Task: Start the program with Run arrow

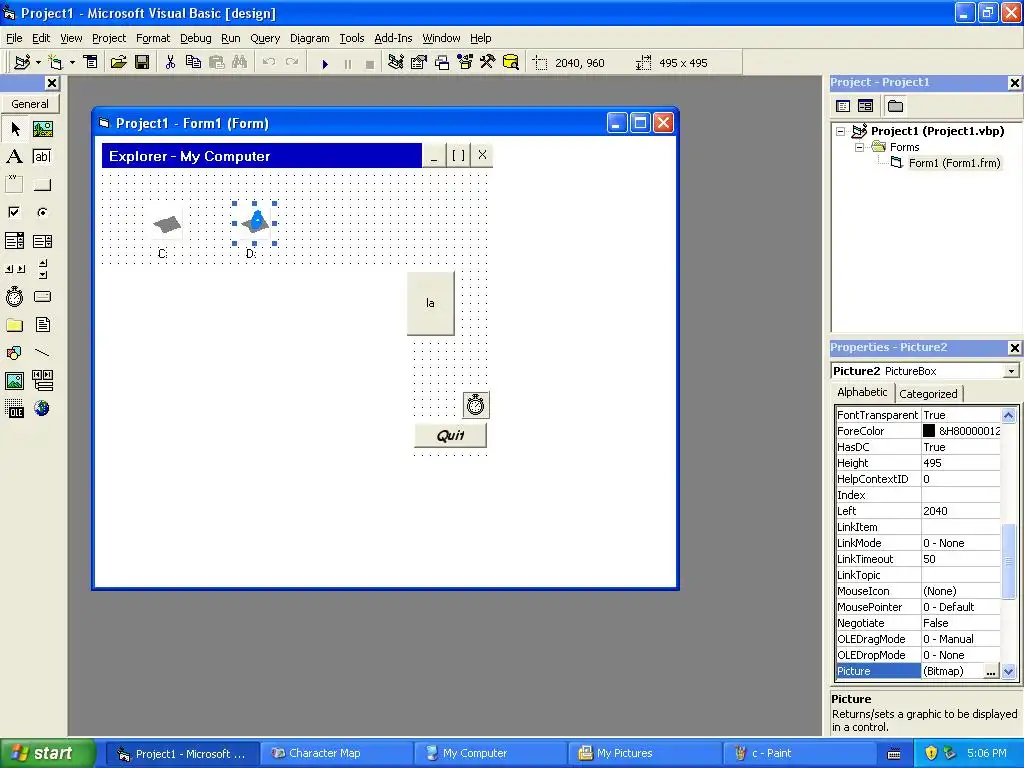Action: click(325, 63)
